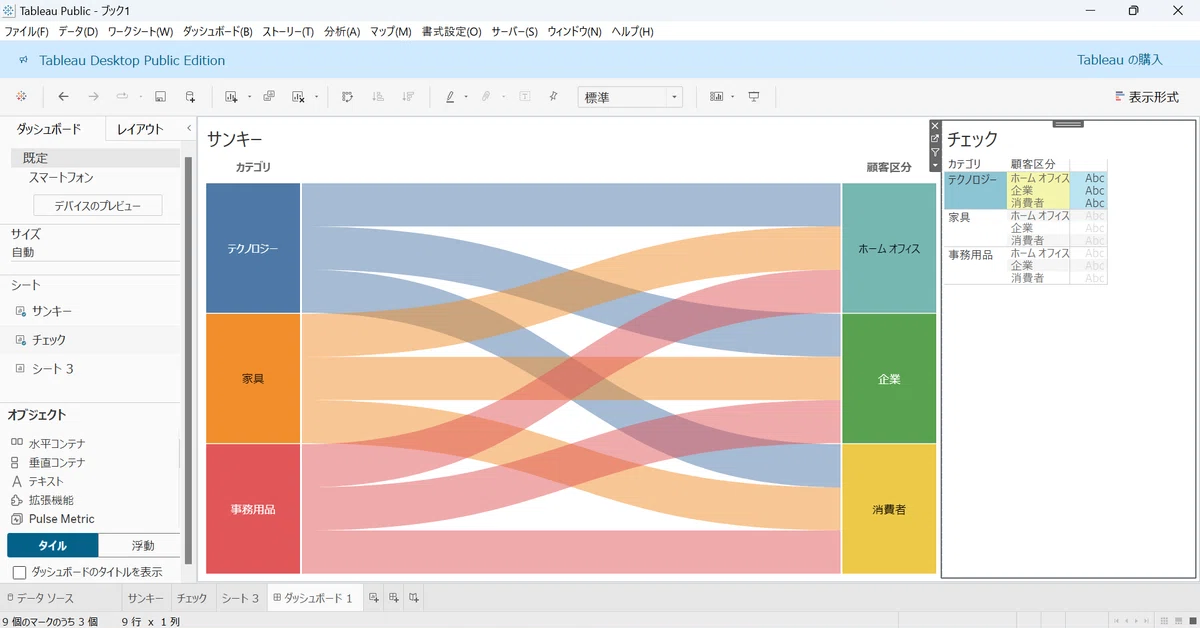
Task: Click the 拡張機能 object
Action: pos(43,500)
